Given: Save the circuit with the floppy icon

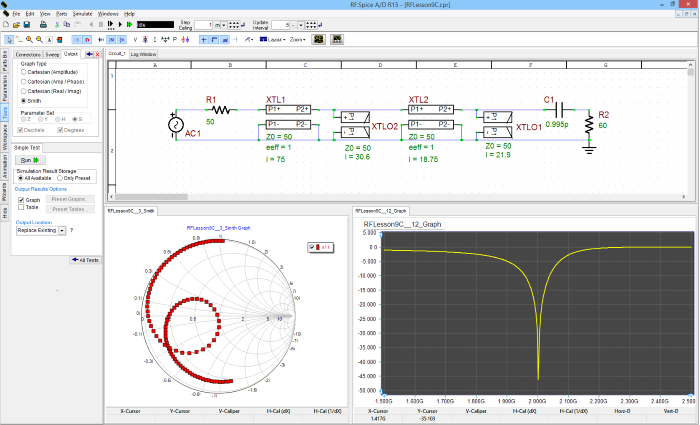Looking at the screenshot, I should pyautogui.click(x=27, y=25).
